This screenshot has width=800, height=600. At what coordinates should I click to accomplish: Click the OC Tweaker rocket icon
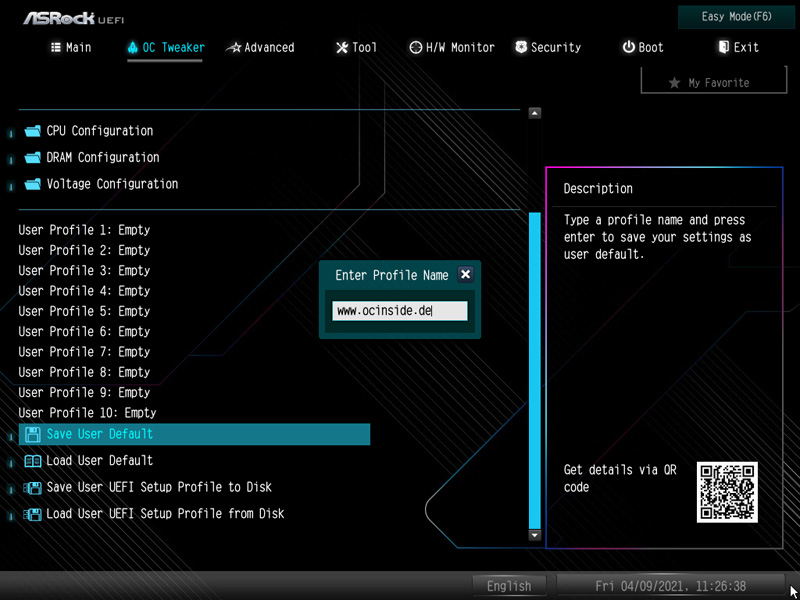click(133, 48)
